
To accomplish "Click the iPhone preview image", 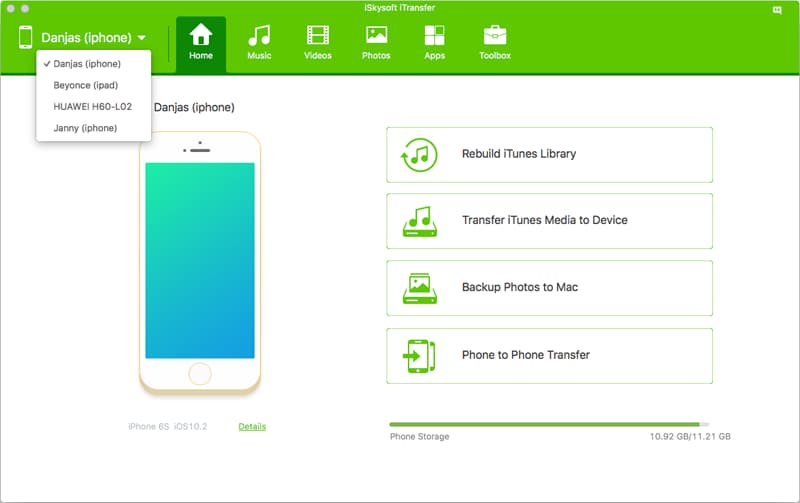I will 200,263.
